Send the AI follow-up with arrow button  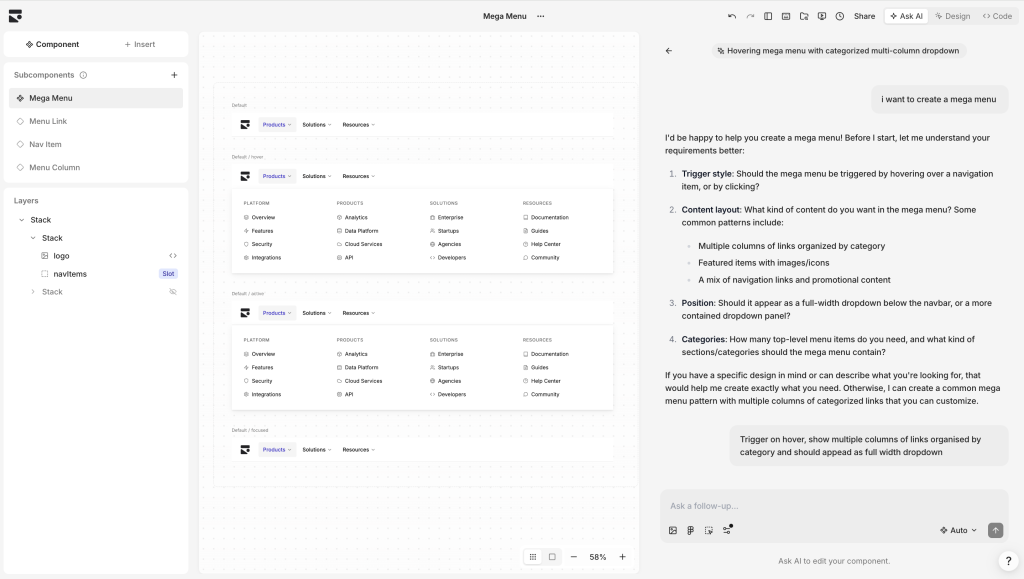coord(995,530)
